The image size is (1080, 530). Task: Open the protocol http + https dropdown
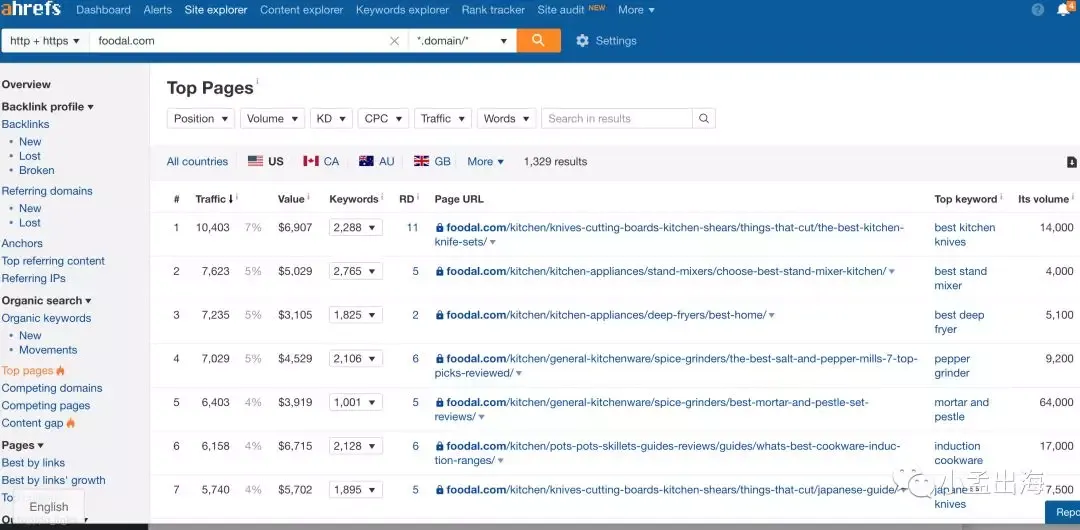(45, 41)
